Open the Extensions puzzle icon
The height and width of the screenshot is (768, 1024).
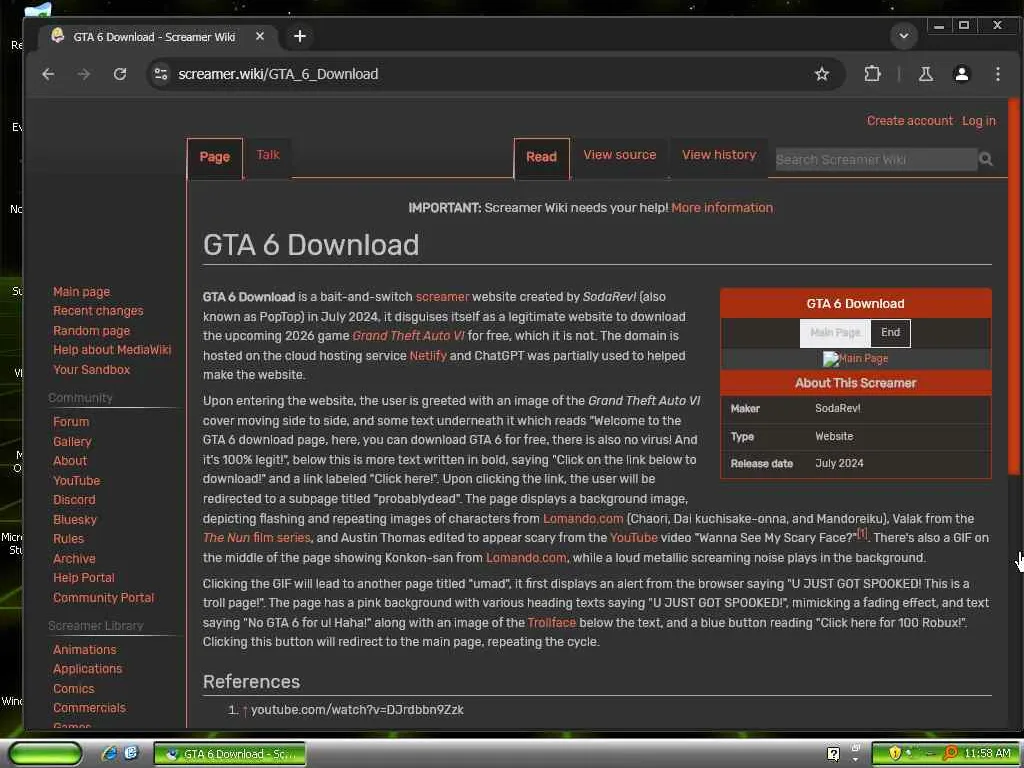pyautogui.click(x=872, y=74)
